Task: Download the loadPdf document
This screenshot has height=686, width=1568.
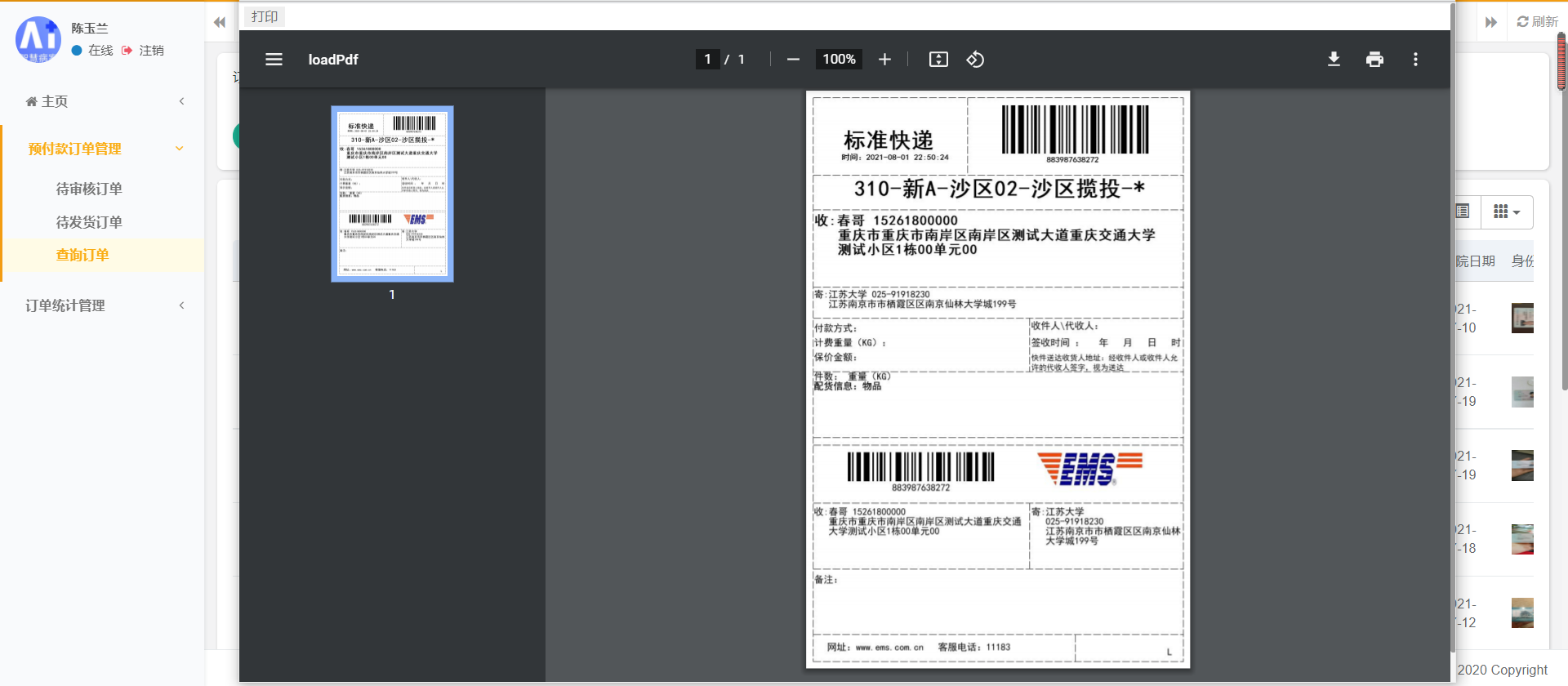Action: pyautogui.click(x=1334, y=60)
